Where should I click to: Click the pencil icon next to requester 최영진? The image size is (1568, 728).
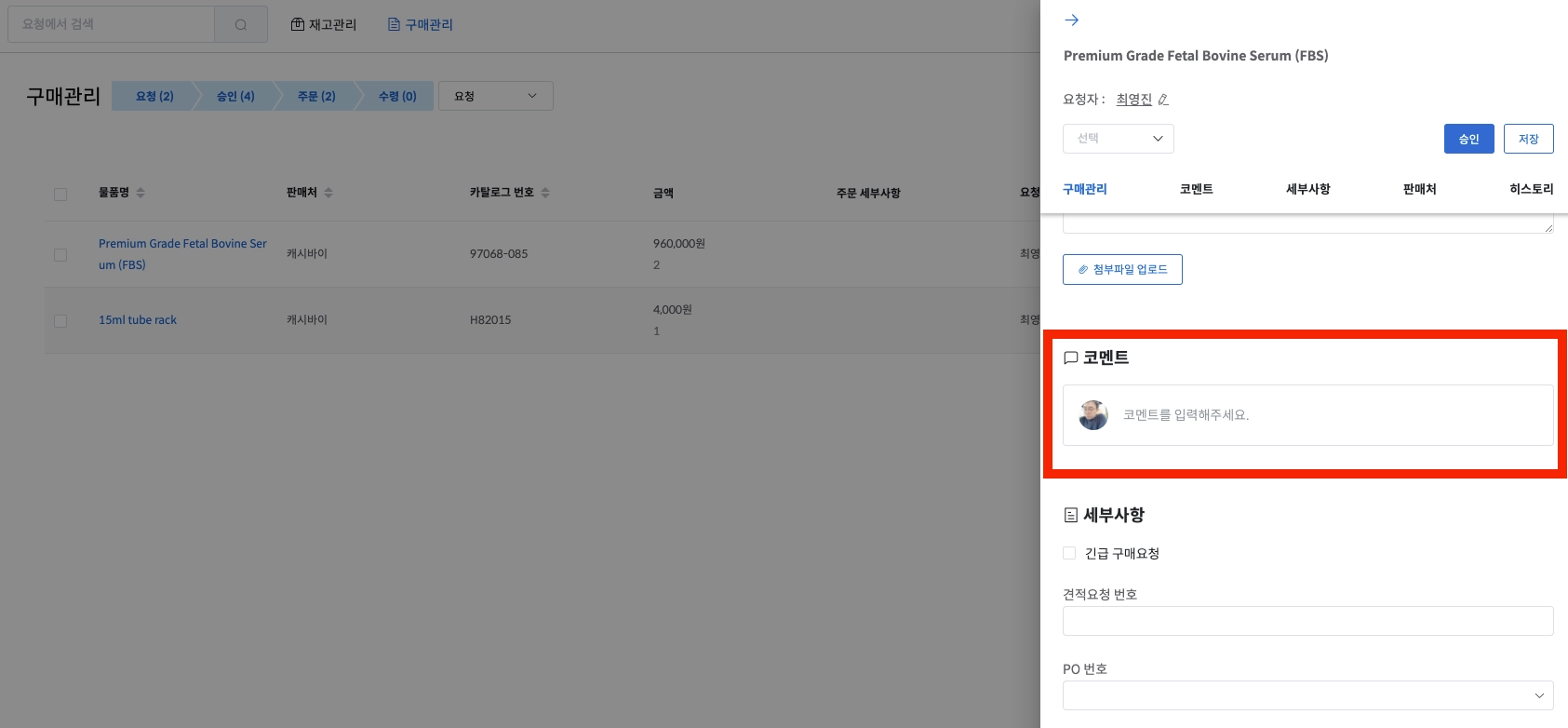[x=1163, y=100]
